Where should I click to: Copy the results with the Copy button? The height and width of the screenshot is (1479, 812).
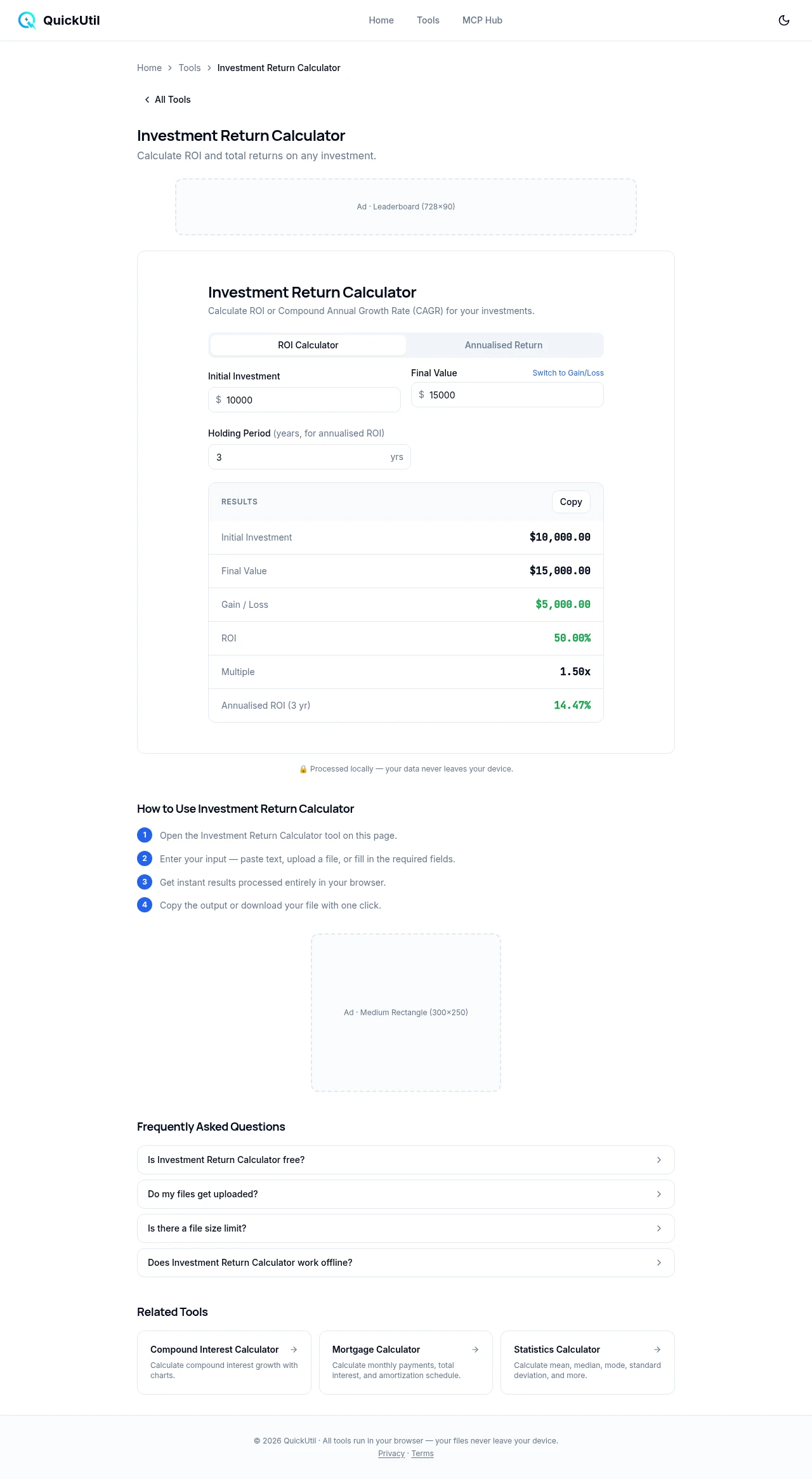point(570,502)
